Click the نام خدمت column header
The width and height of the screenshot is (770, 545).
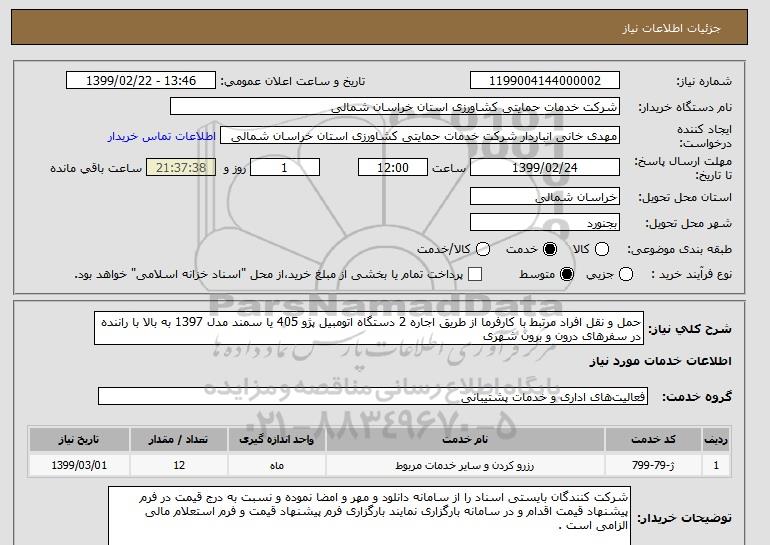465,439
